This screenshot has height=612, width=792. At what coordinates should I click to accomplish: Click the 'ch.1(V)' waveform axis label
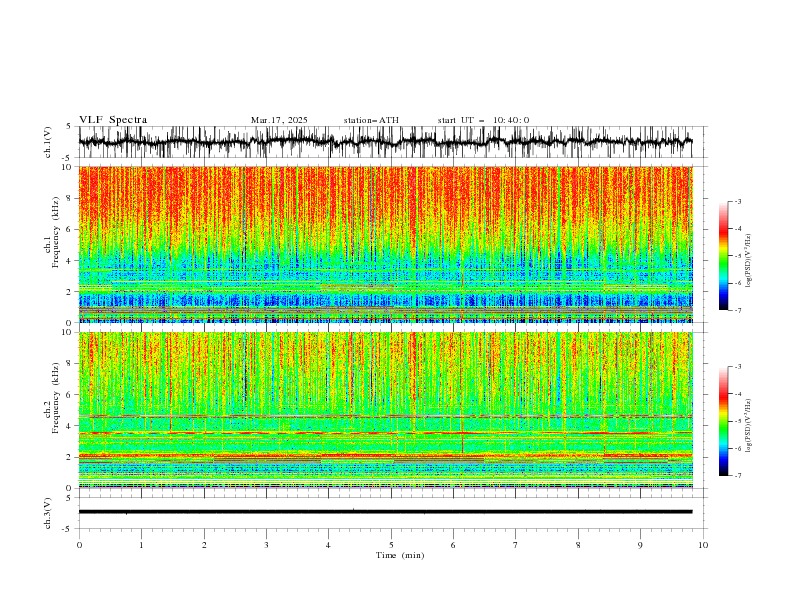click(x=48, y=142)
